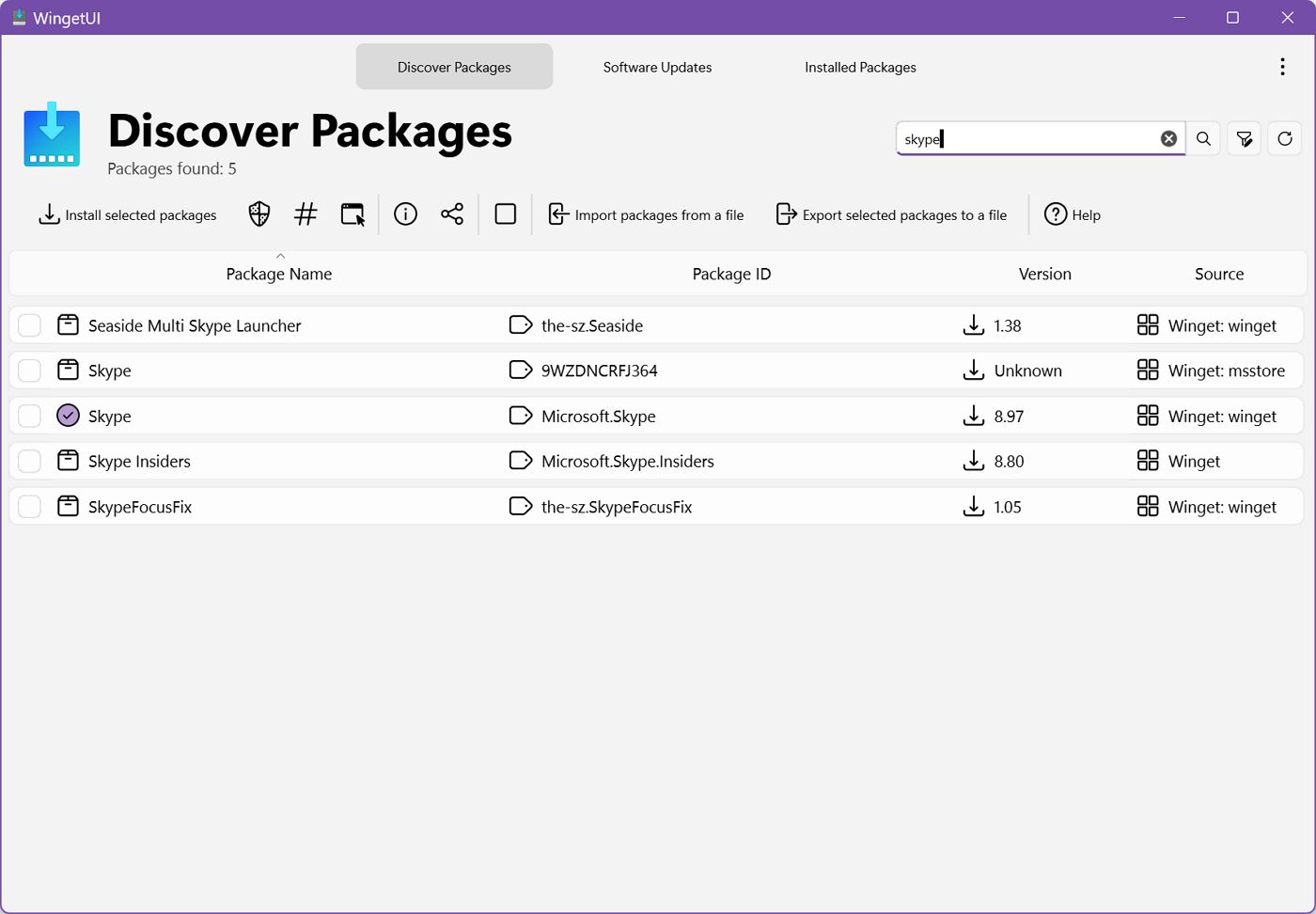Click package ID Microsoft.Skype
The height and width of the screenshot is (914, 1316).
point(599,416)
